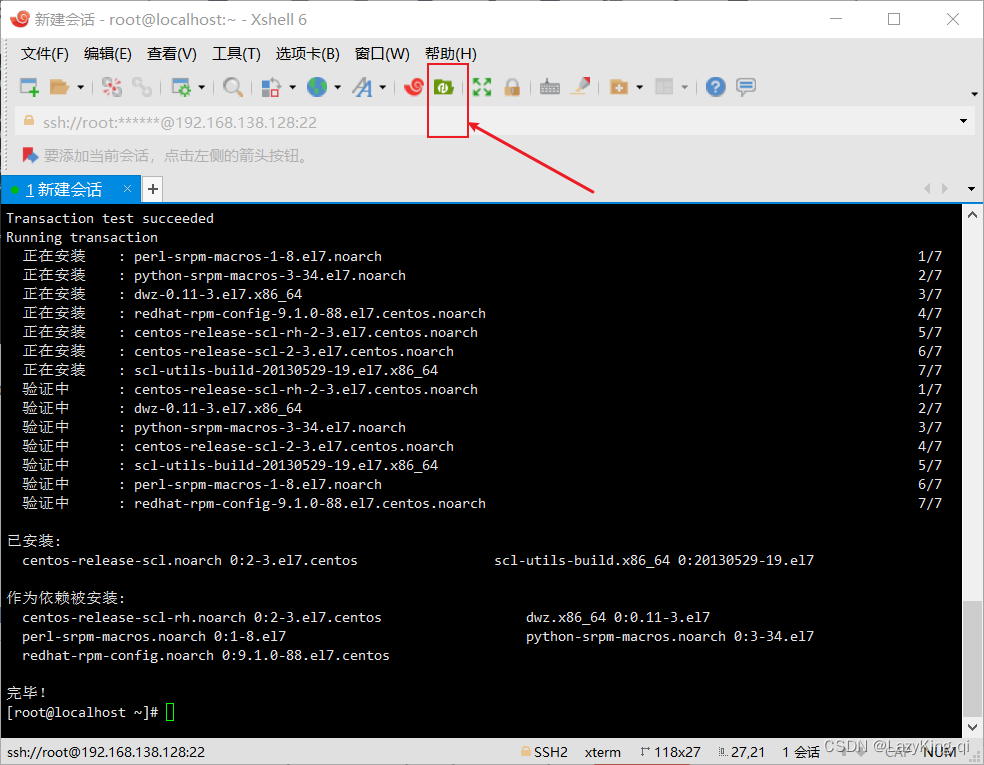Click the Open Session folder icon
The height and width of the screenshot is (765, 984).
(x=59, y=87)
